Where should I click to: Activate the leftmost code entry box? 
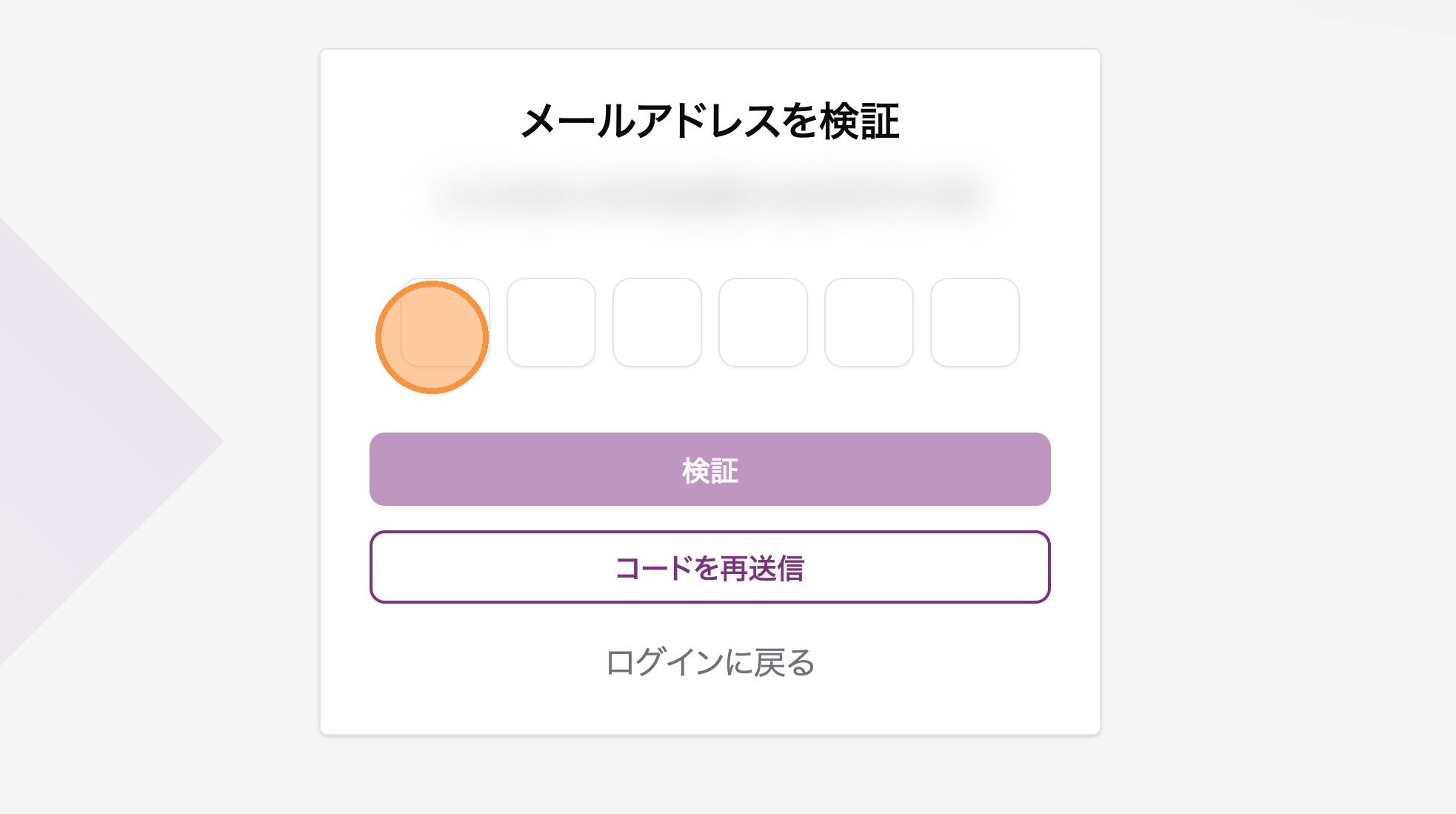coord(445,322)
